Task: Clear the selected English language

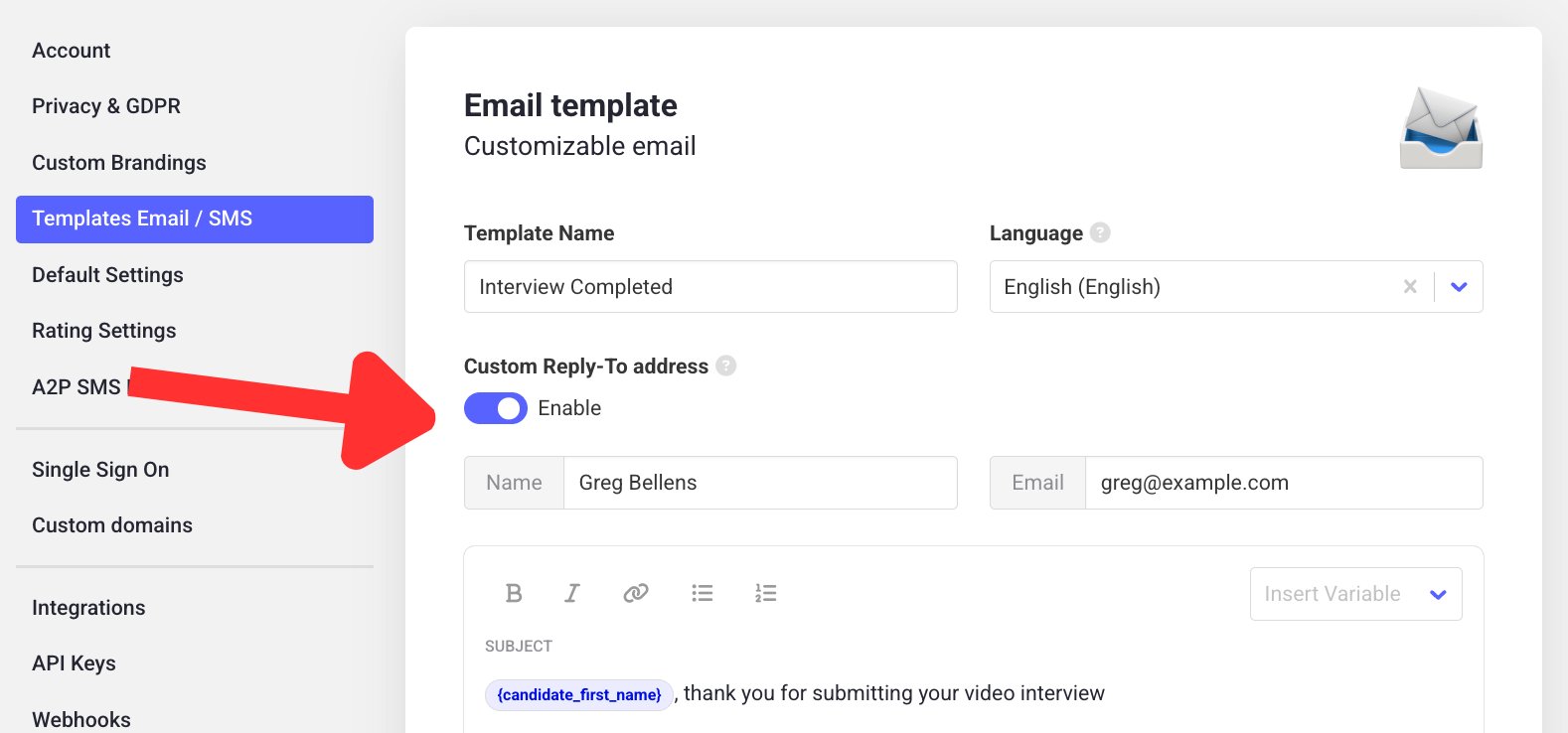Action: tap(1410, 286)
